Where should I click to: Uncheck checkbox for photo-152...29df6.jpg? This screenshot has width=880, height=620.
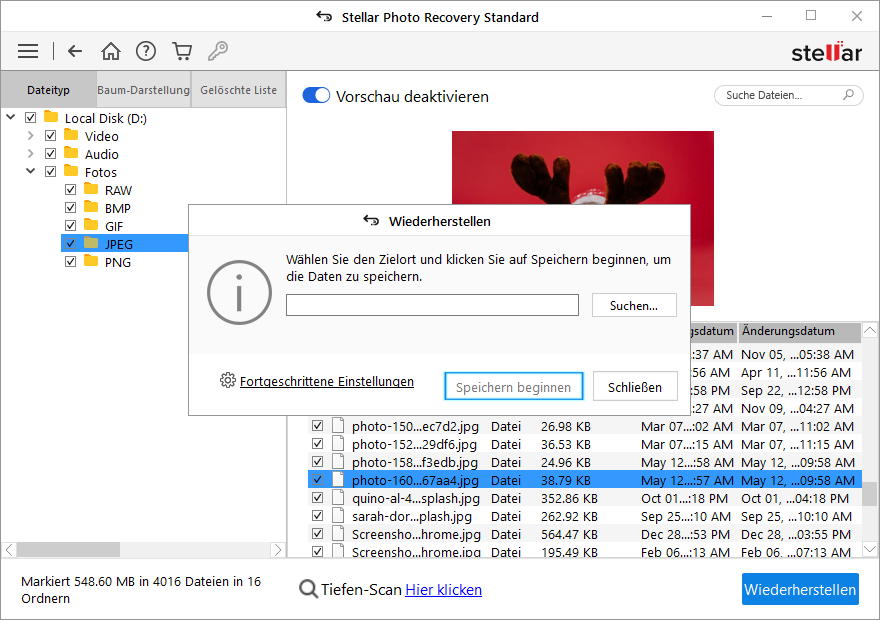pyautogui.click(x=318, y=444)
